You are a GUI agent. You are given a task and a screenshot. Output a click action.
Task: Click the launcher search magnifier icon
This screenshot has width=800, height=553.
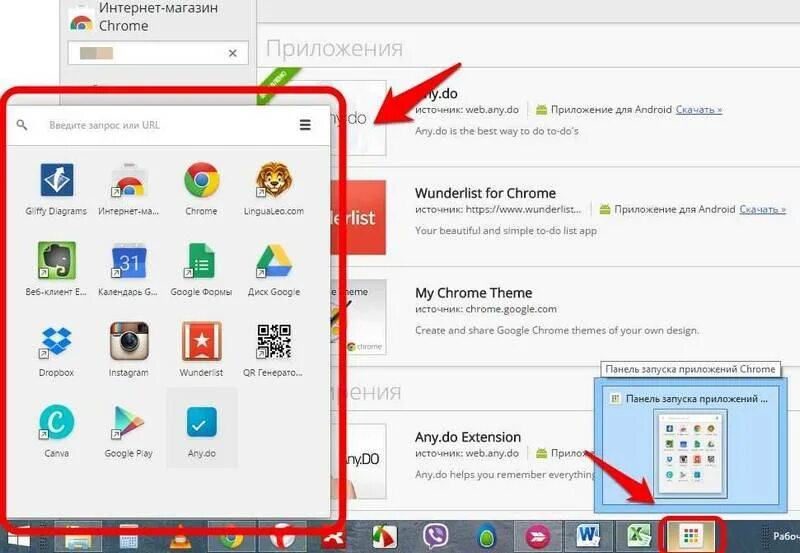(21, 124)
